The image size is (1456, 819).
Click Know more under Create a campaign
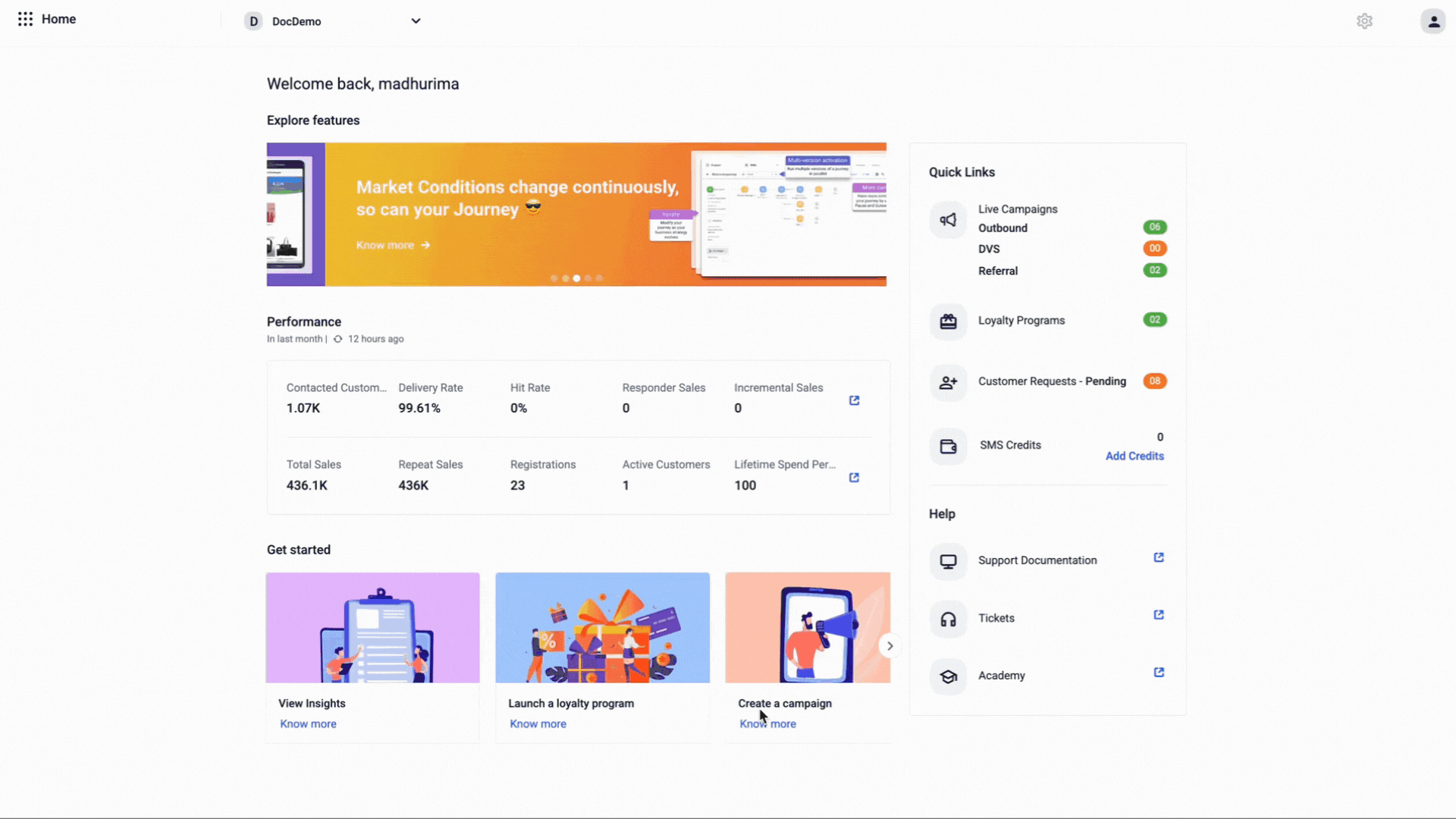coord(767,724)
